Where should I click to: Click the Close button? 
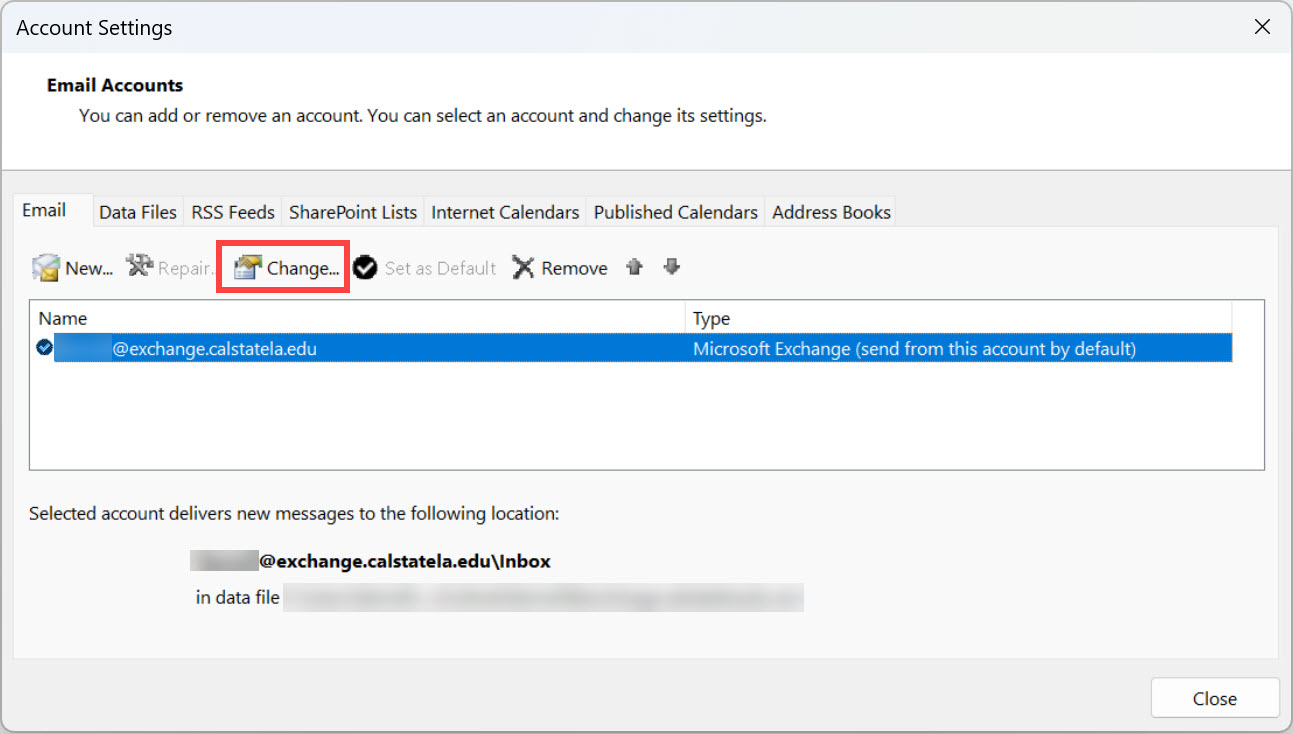coord(1214,698)
